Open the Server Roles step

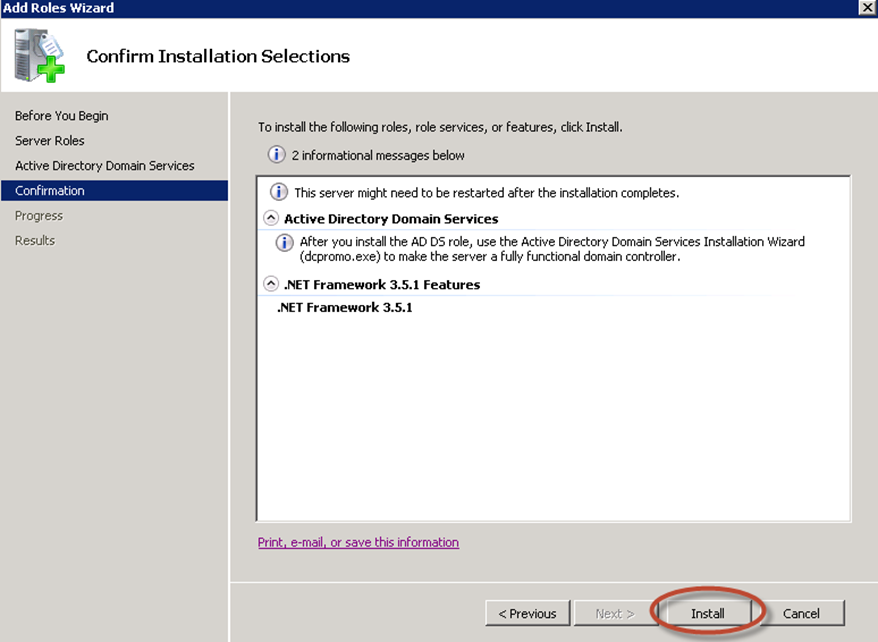coord(50,140)
